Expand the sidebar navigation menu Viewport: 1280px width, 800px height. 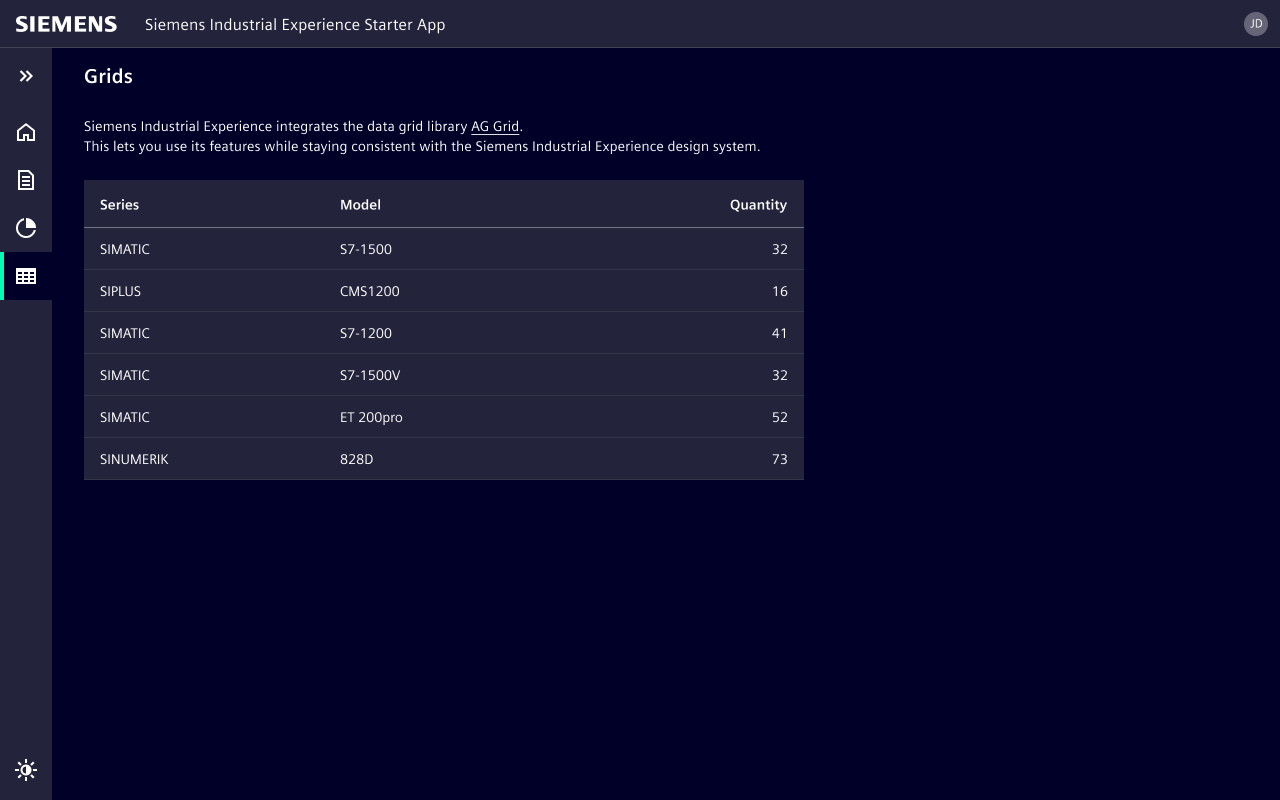click(x=26, y=76)
